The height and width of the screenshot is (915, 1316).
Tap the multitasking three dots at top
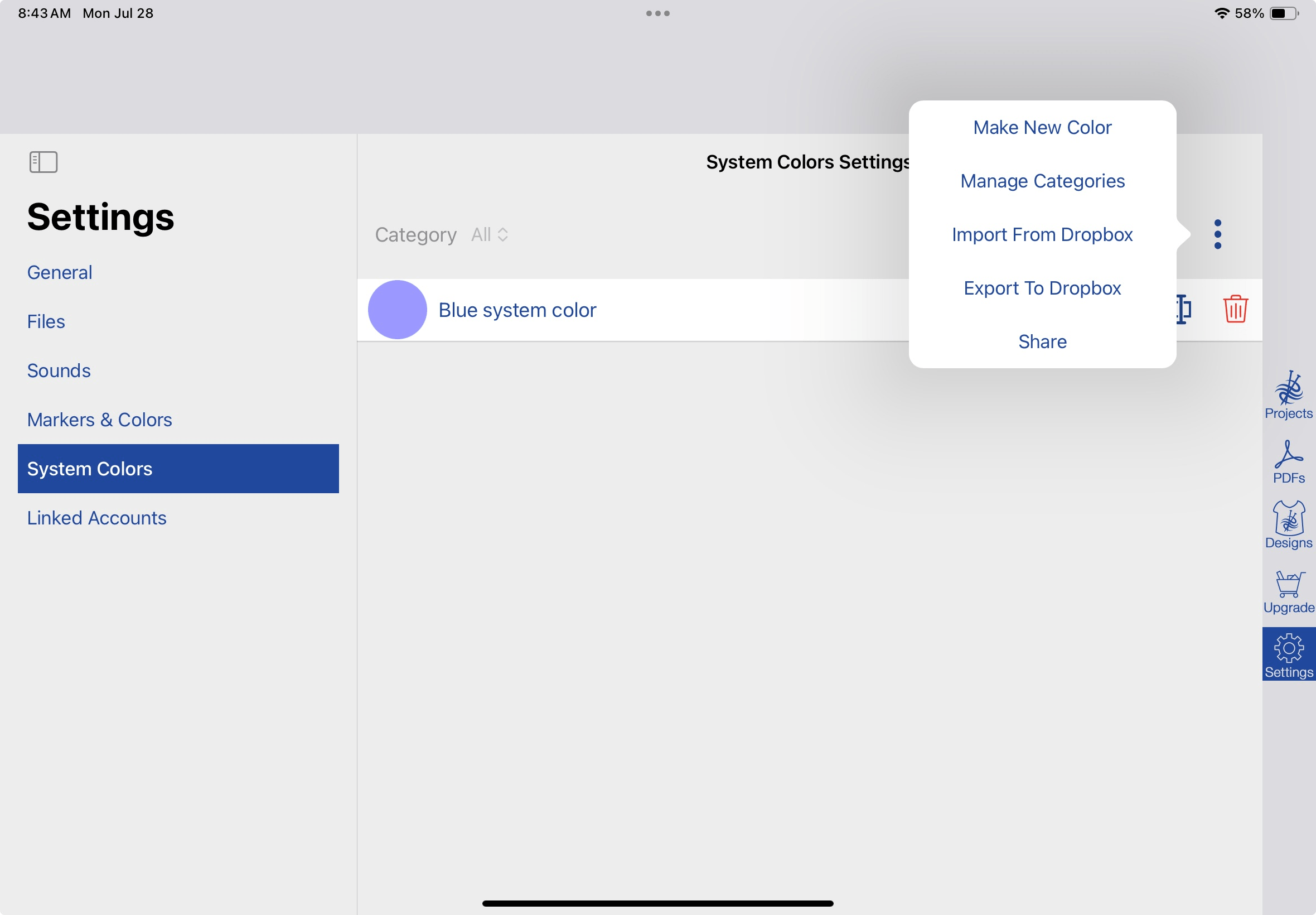click(657, 13)
